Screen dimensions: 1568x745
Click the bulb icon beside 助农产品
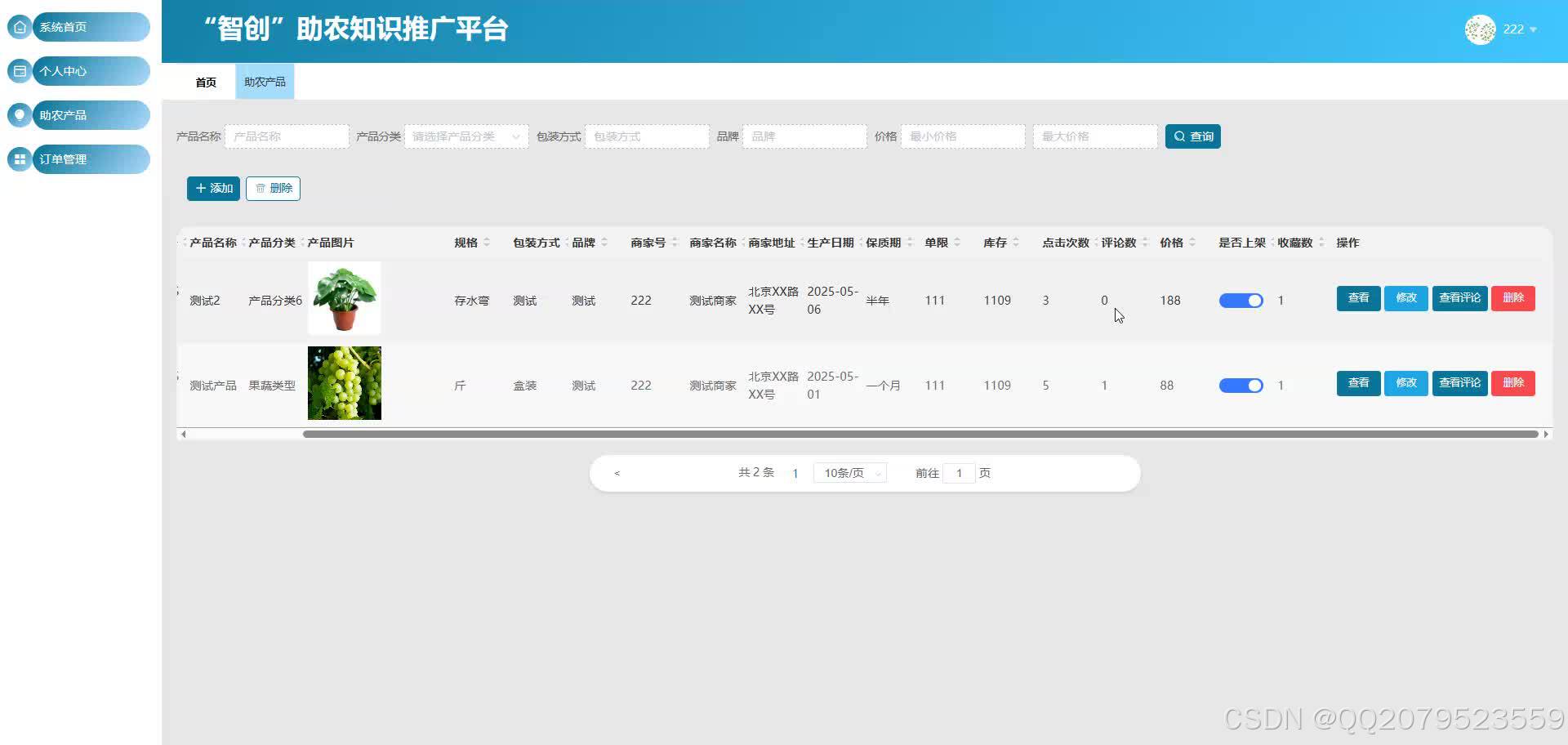tap(20, 115)
